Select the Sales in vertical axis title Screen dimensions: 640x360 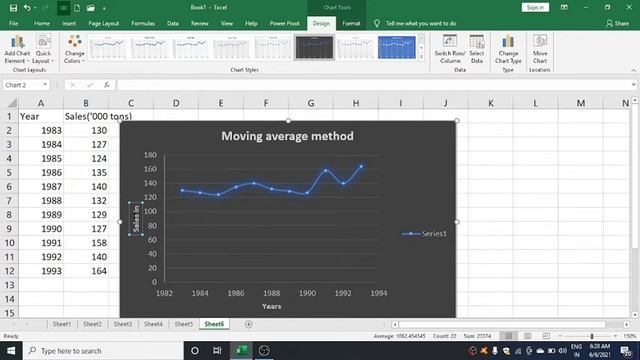click(x=136, y=218)
